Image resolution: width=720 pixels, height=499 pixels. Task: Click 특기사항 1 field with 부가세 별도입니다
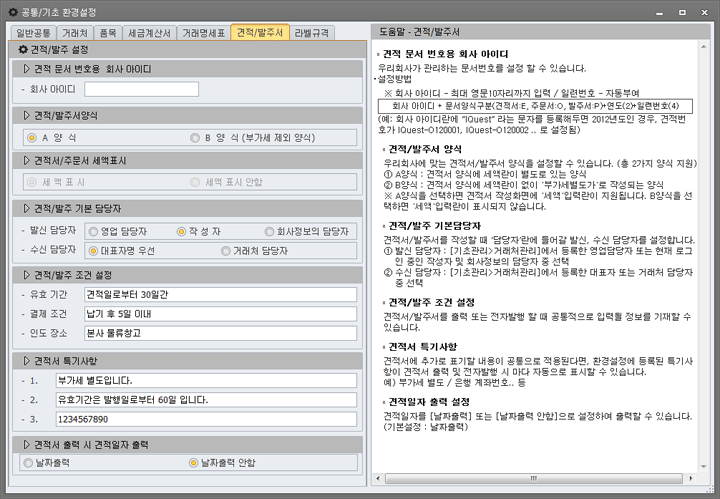(x=206, y=381)
